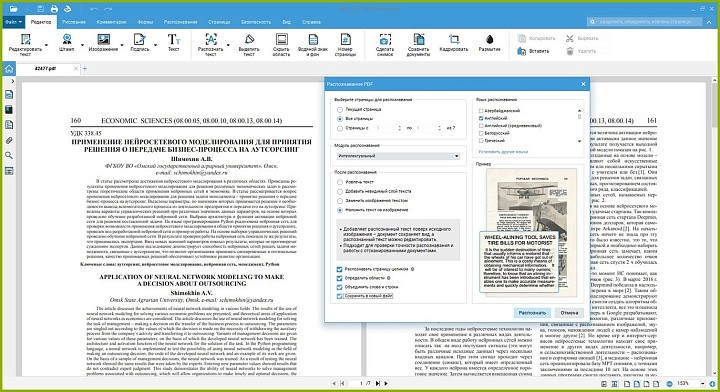
Task: Click the Home icon beside document tabs
Action: point(9,69)
